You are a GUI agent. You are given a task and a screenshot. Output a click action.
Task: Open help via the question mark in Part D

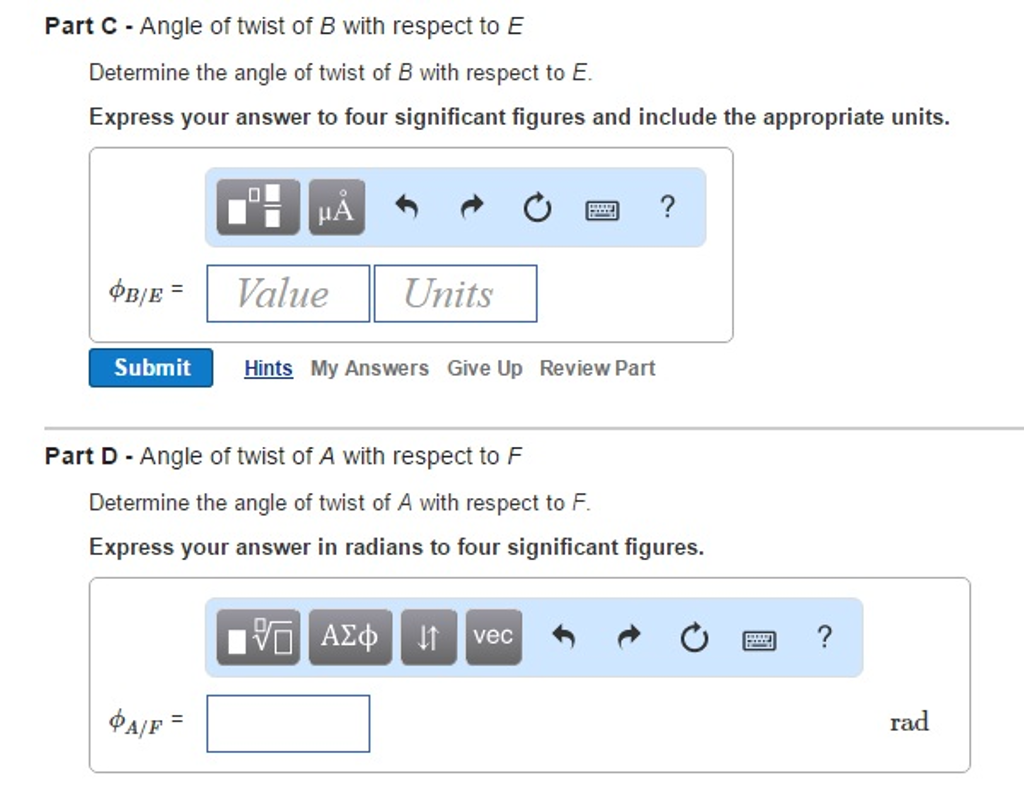[824, 637]
